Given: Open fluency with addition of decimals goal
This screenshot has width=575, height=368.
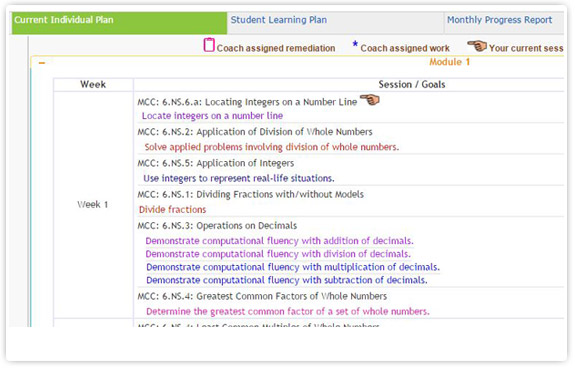Looking at the screenshot, I should [x=279, y=241].
